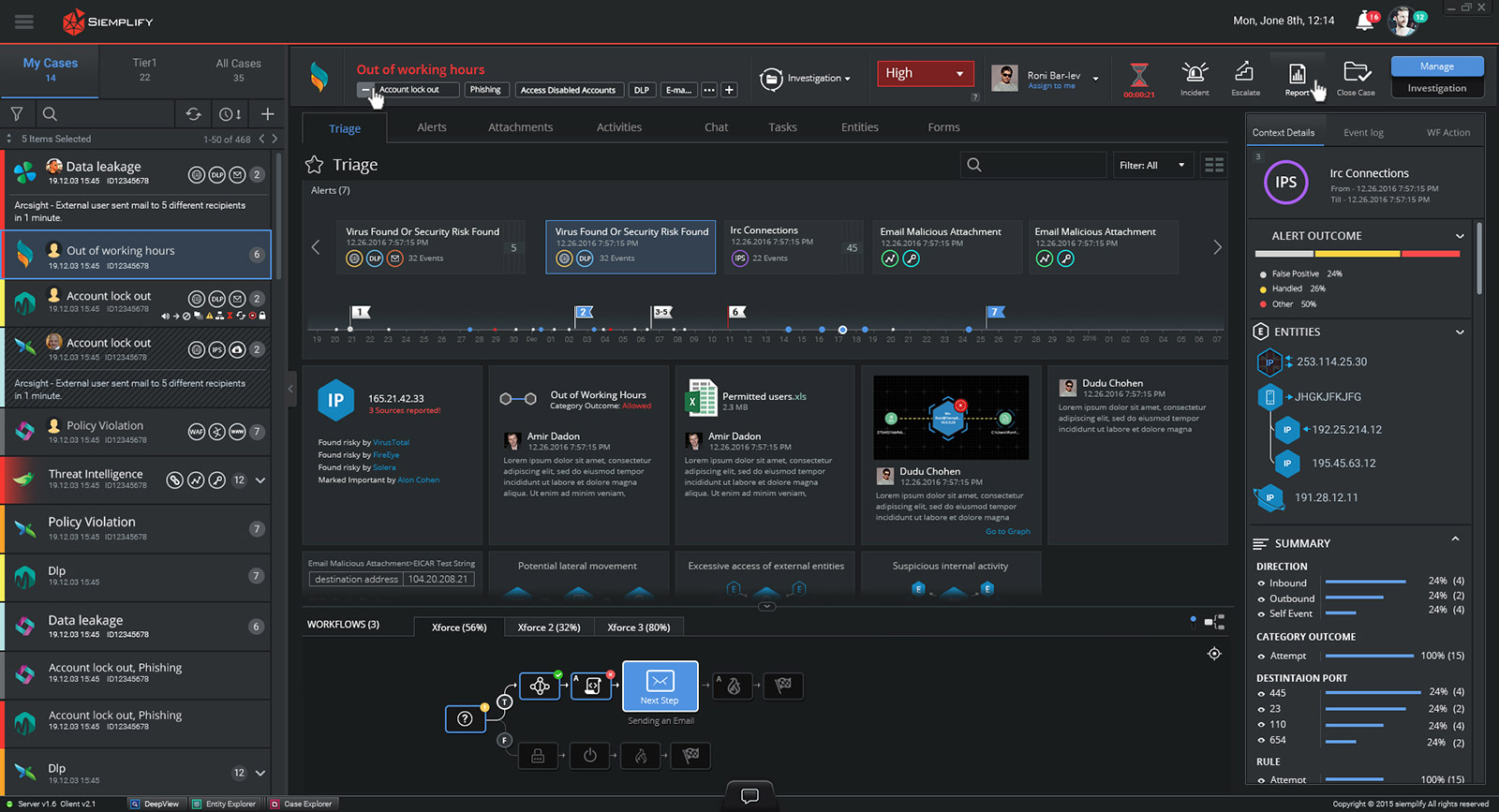Open the notifications bell icon
This screenshot has height=812, width=1499.
pos(1365,22)
